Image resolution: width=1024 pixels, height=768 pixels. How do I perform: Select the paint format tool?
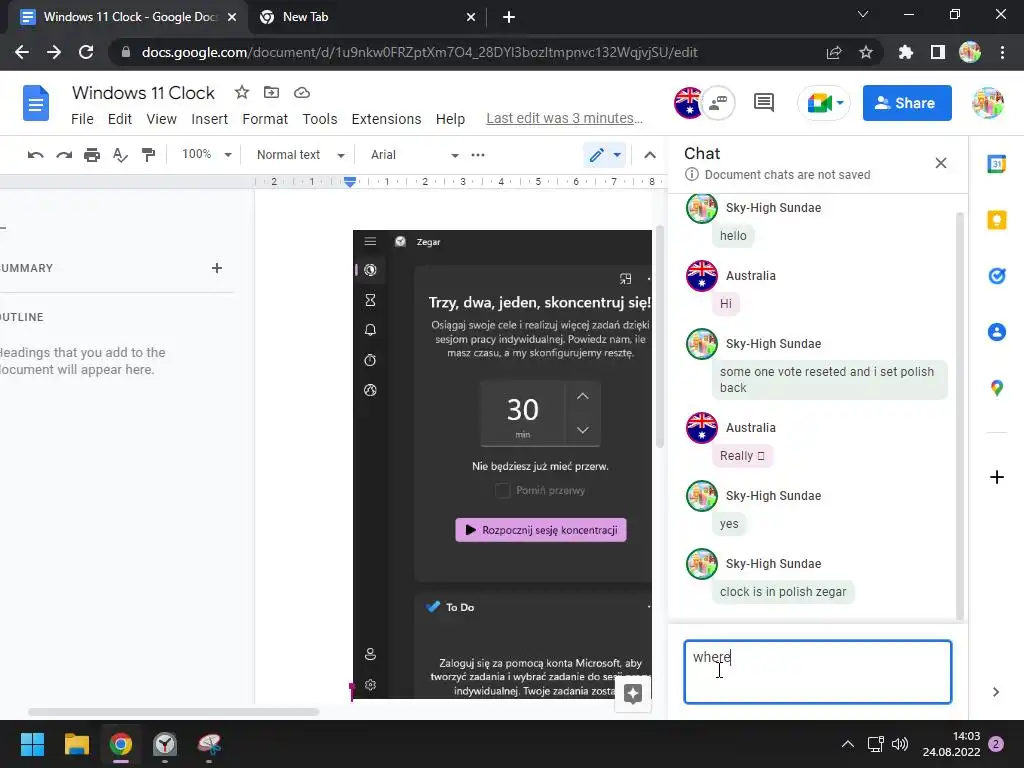coord(149,155)
